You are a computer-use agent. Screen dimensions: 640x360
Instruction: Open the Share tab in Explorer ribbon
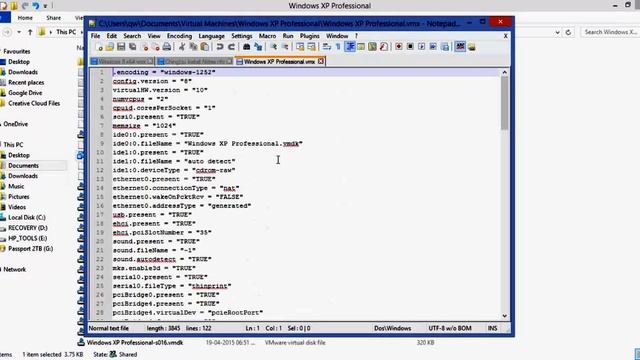coord(53,18)
